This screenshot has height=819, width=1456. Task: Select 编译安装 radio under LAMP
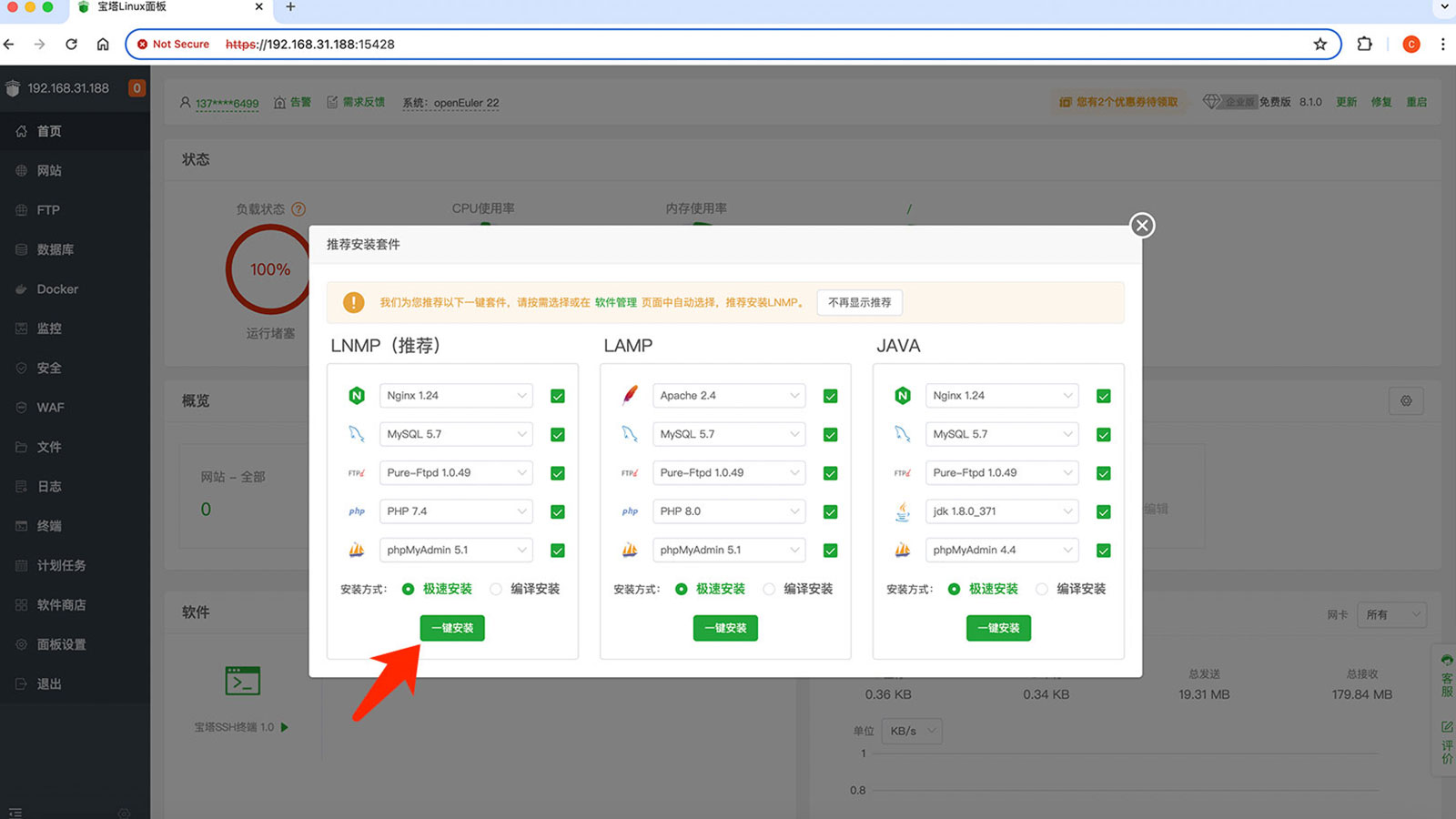click(x=769, y=589)
